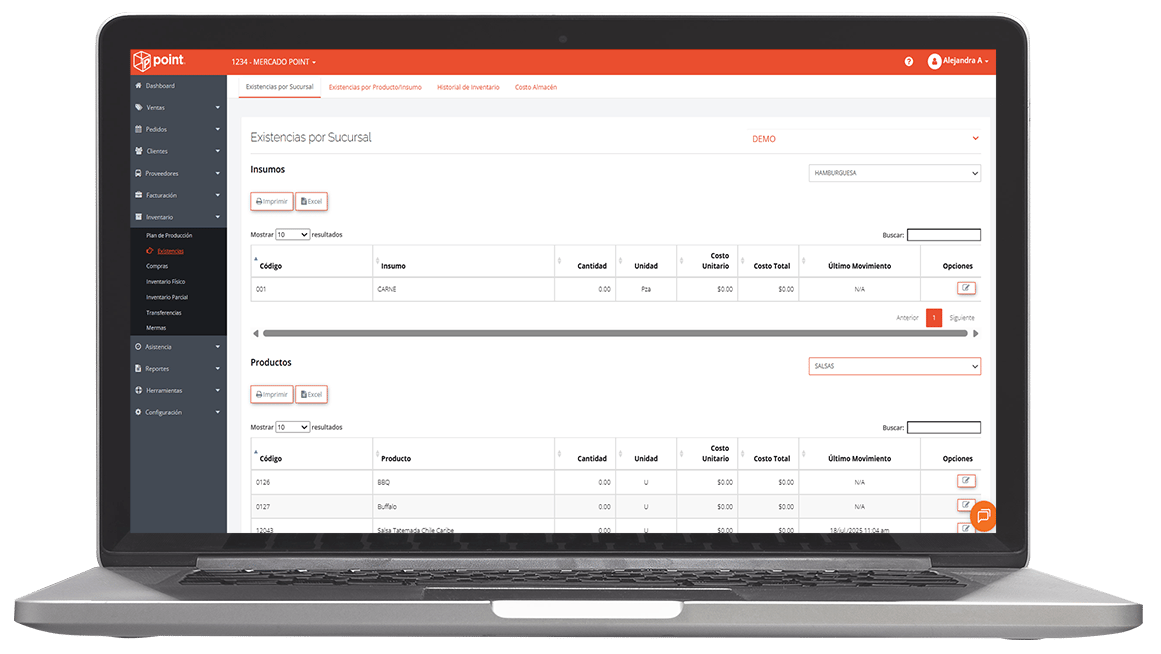Open the orange chat bubble widget
Image resolution: width=1161 pixels, height=654 pixels.
[x=983, y=515]
